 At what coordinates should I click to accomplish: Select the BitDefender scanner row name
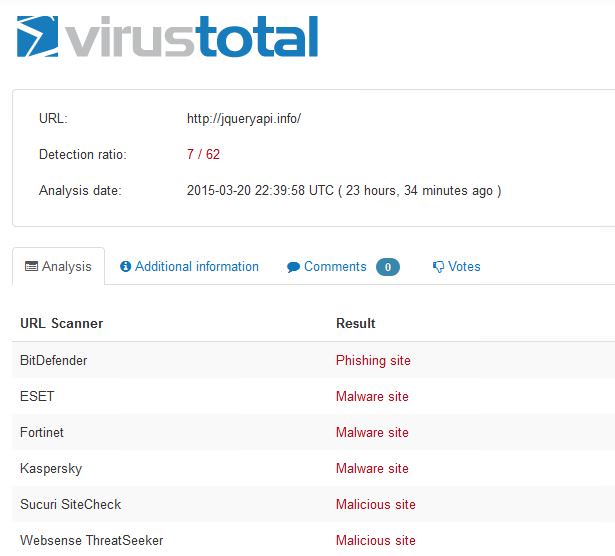pyautogui.click(x=54, y=360)
